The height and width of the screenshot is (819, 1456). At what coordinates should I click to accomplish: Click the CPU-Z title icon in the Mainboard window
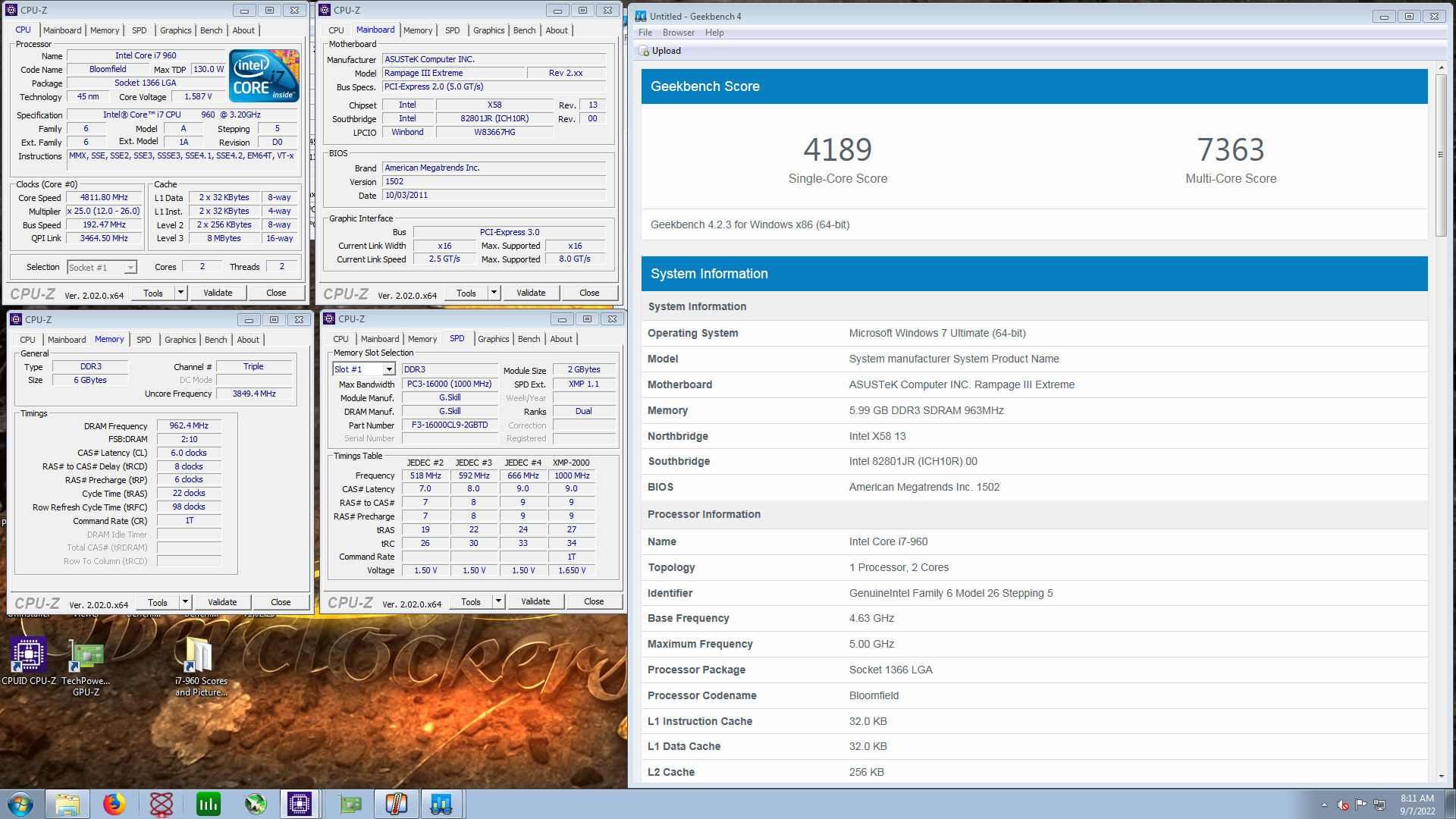pyautogui.click(x=325, y=10)
